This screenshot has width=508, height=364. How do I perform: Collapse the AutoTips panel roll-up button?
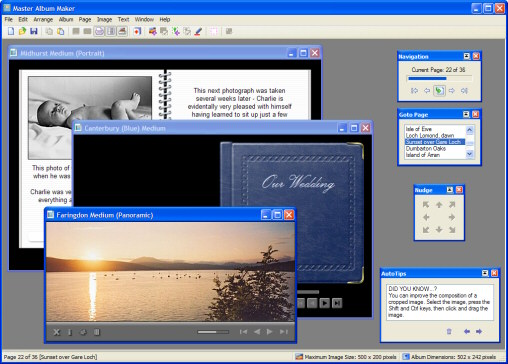tap(485, 273)
